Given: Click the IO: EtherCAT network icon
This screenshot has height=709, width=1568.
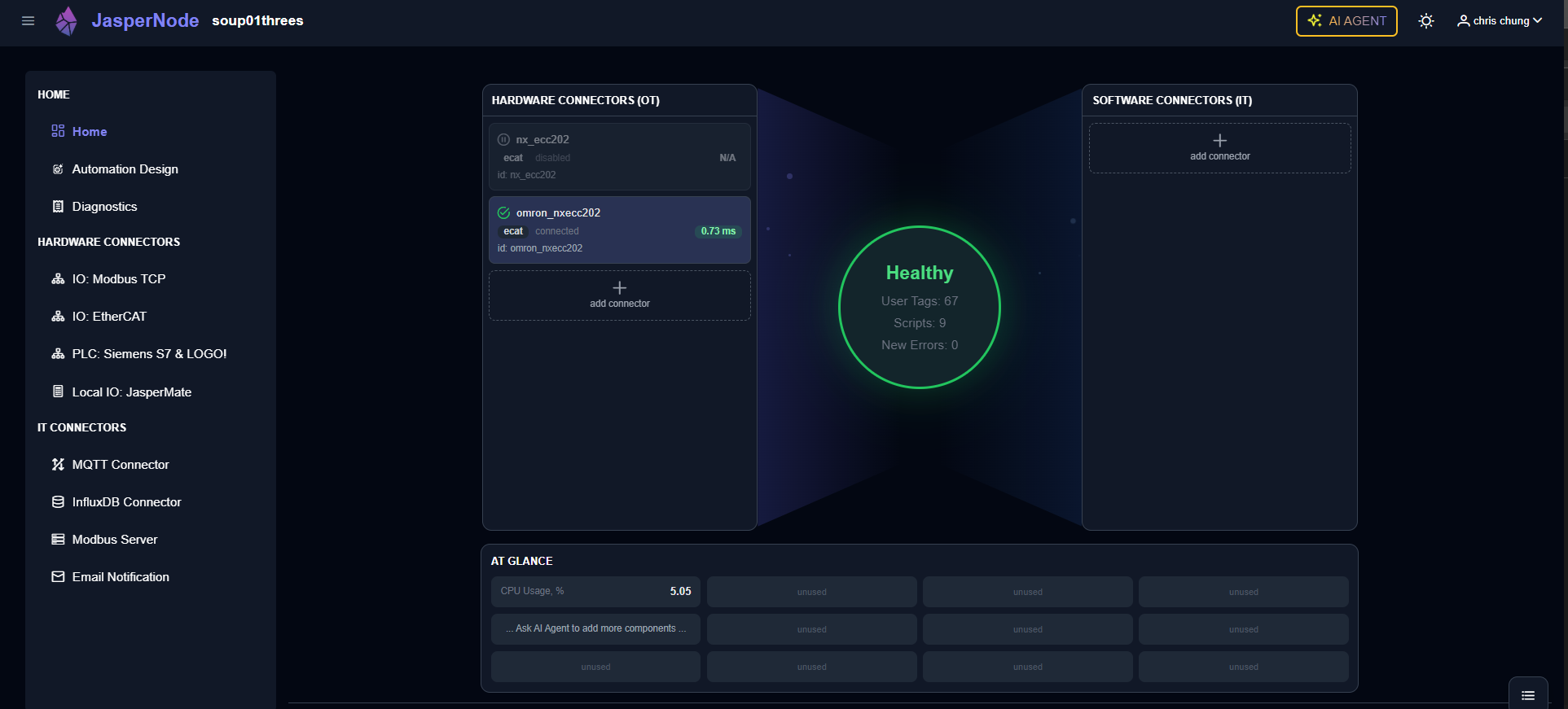Looking at the screenshot, I should point(58,317).
